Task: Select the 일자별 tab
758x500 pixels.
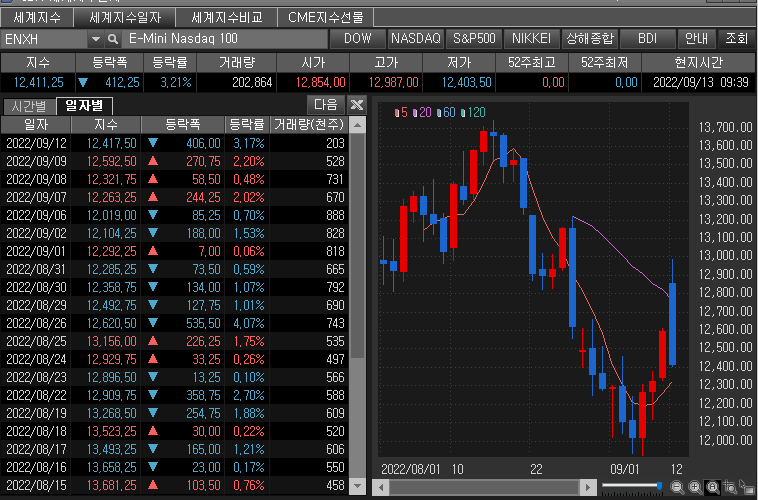Action: point(84,105)
